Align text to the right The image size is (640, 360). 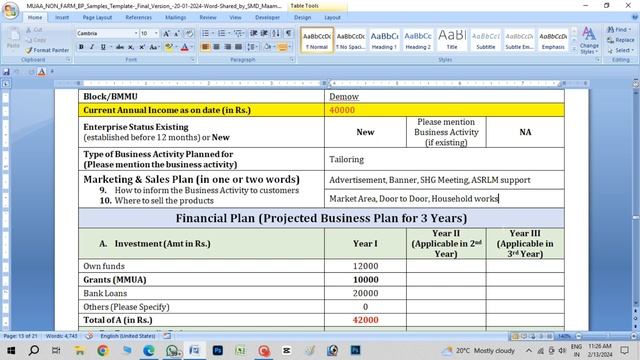tap(228, 47)
